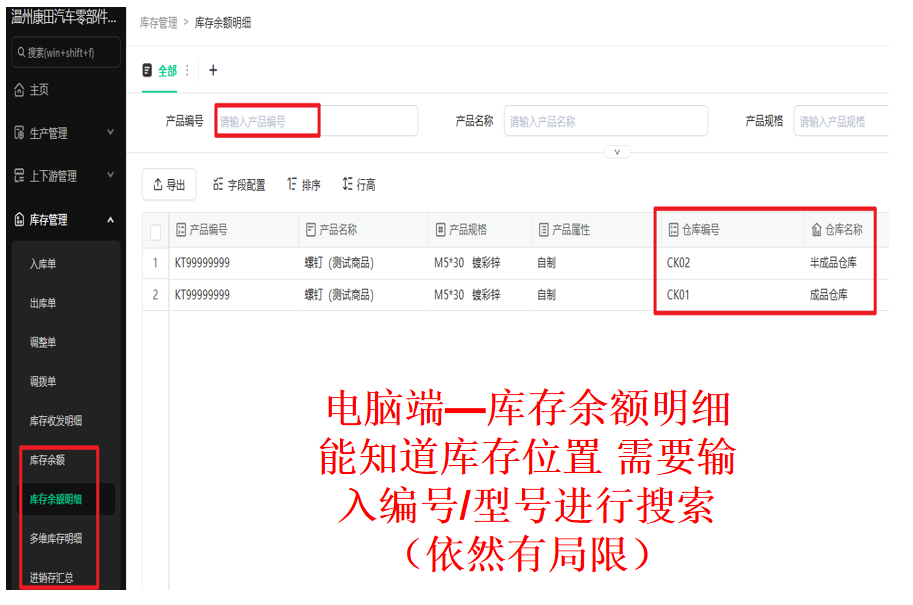The height and width of the screenshot is (605, 913).
Task: Click the 库存管理 breadcrumb link
Action: click(x=158, y=22)
